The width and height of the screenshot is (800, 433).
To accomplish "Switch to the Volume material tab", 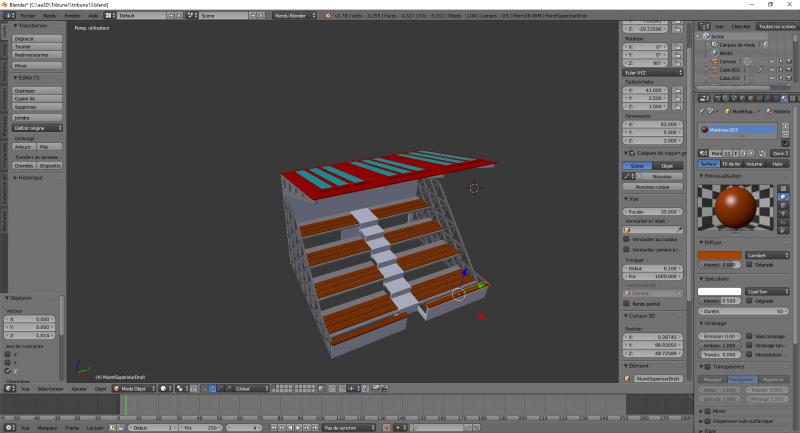I will coord(756,163).
